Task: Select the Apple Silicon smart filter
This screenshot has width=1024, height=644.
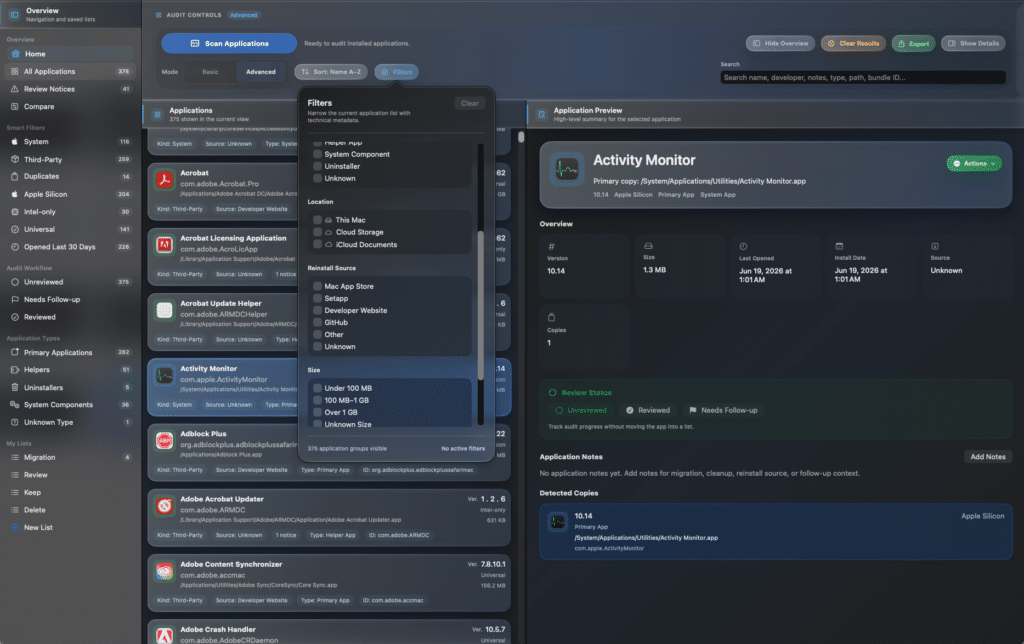Action: [70, 194]
